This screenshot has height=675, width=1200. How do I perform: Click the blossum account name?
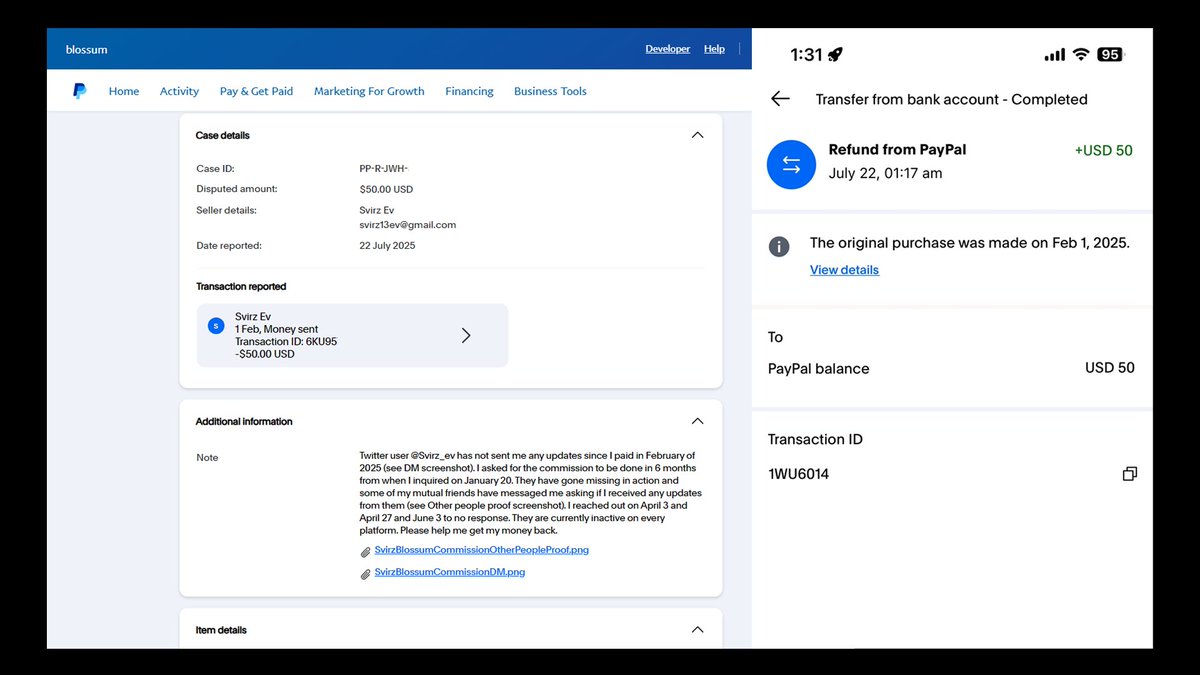click(87, 49)
